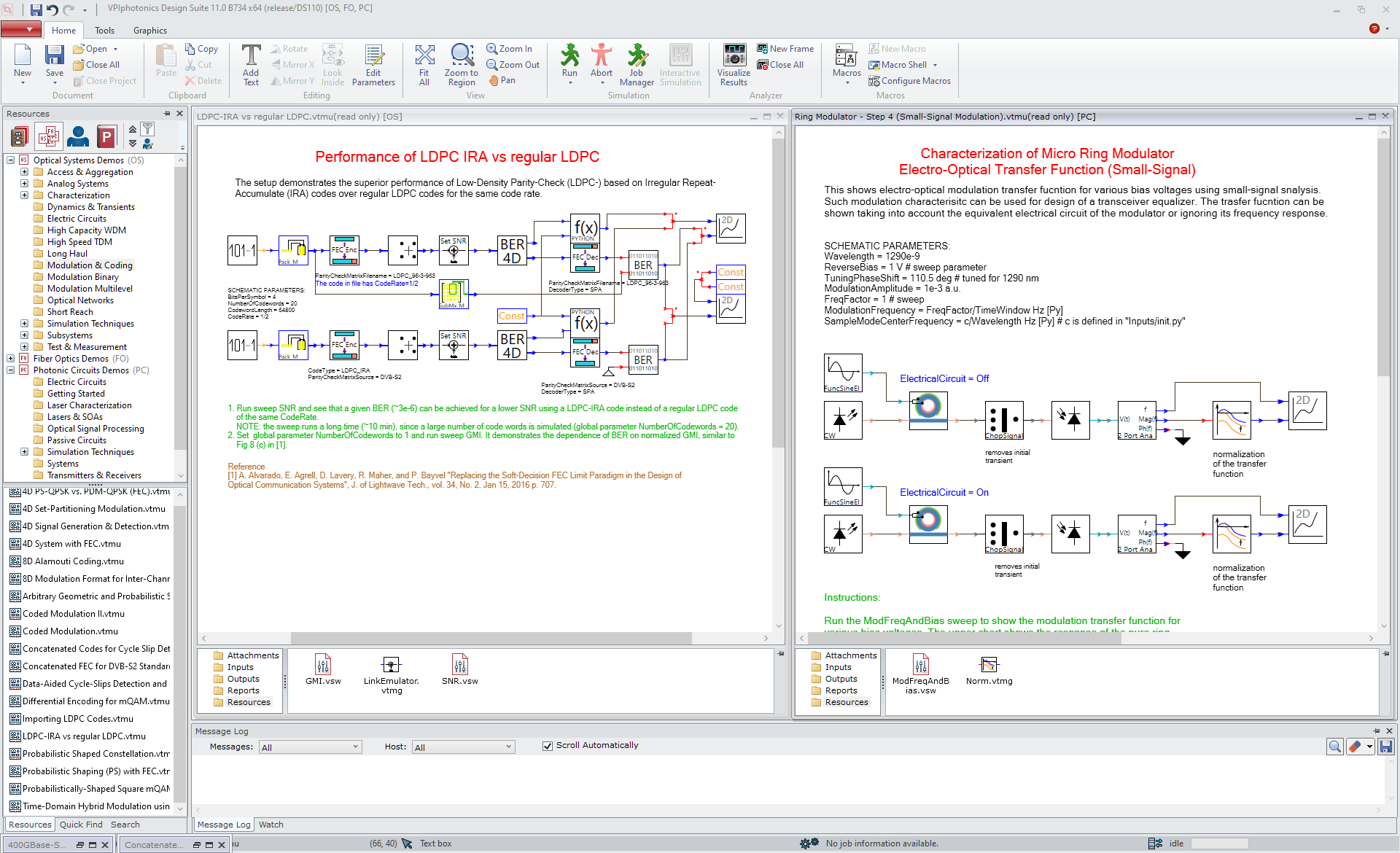Open the Job Manager

click(x=637, y=64)
